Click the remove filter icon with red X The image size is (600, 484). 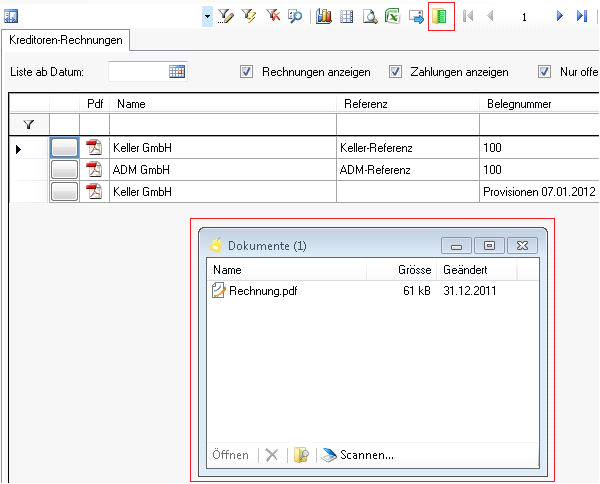[x=272, y=16]
